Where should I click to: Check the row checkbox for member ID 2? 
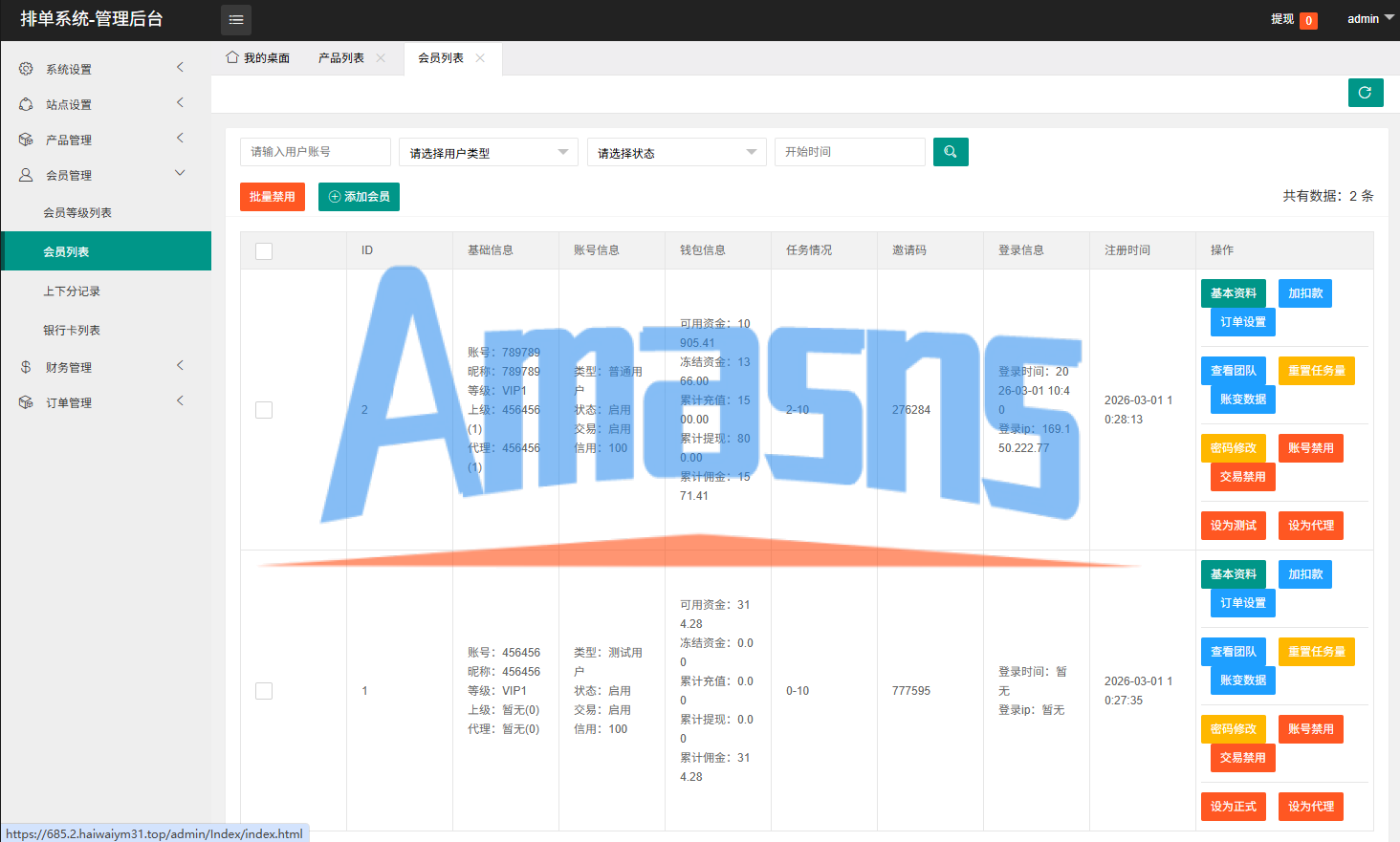[264, 410]
